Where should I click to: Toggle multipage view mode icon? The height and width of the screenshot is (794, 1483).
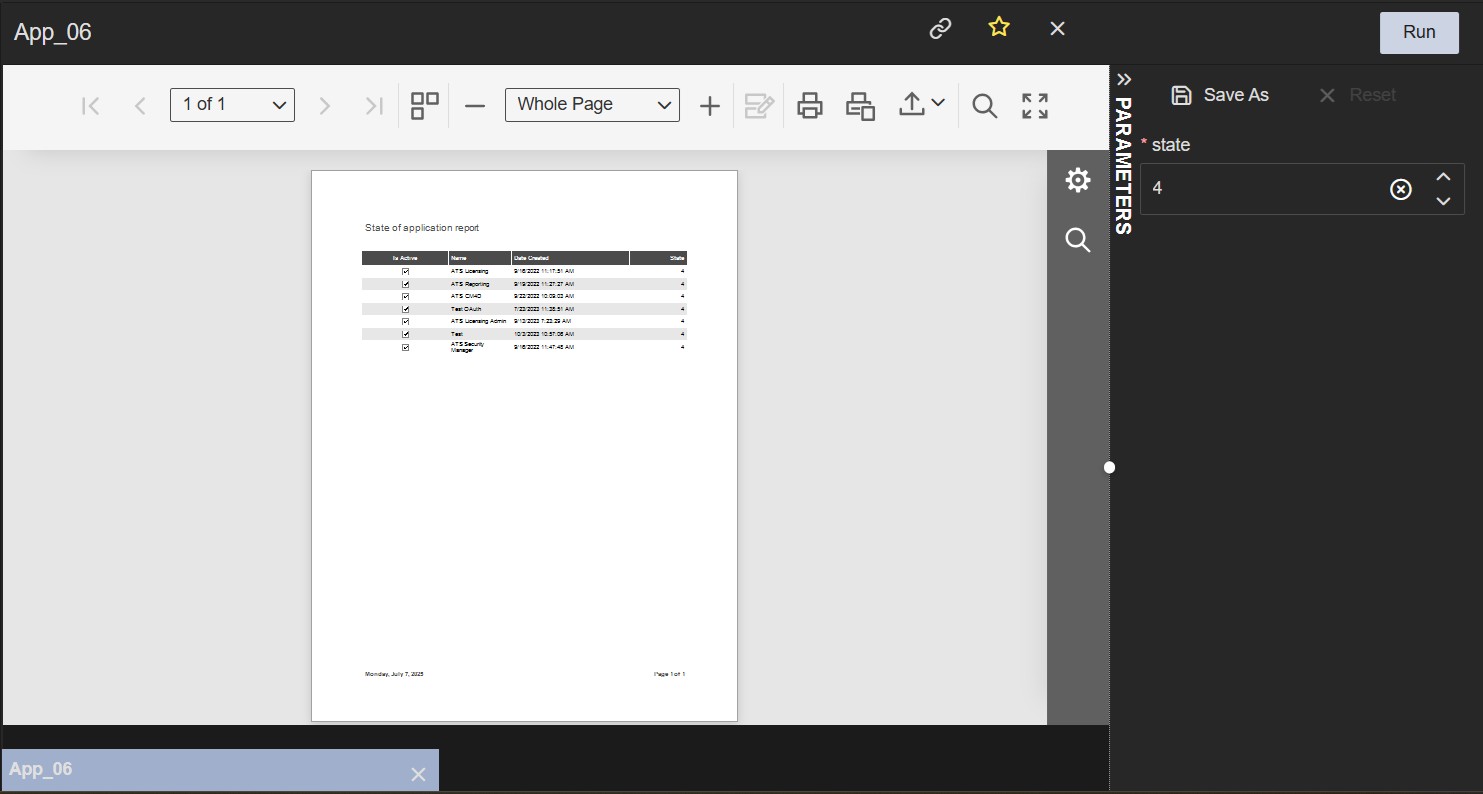[x=425, y=106]
